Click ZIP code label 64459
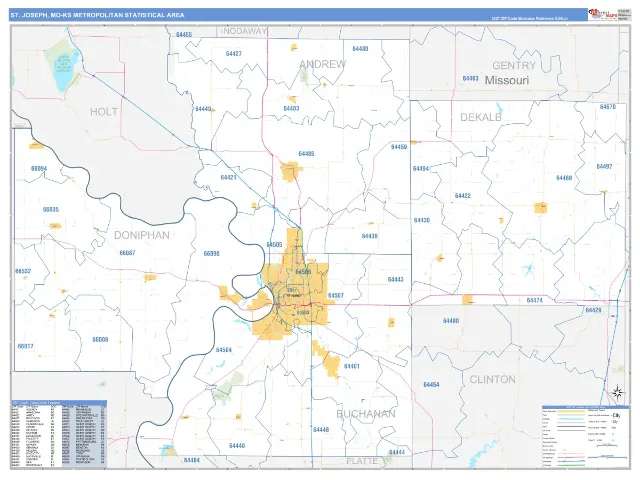This screenshot has width=640, height=480. point(399,147)
